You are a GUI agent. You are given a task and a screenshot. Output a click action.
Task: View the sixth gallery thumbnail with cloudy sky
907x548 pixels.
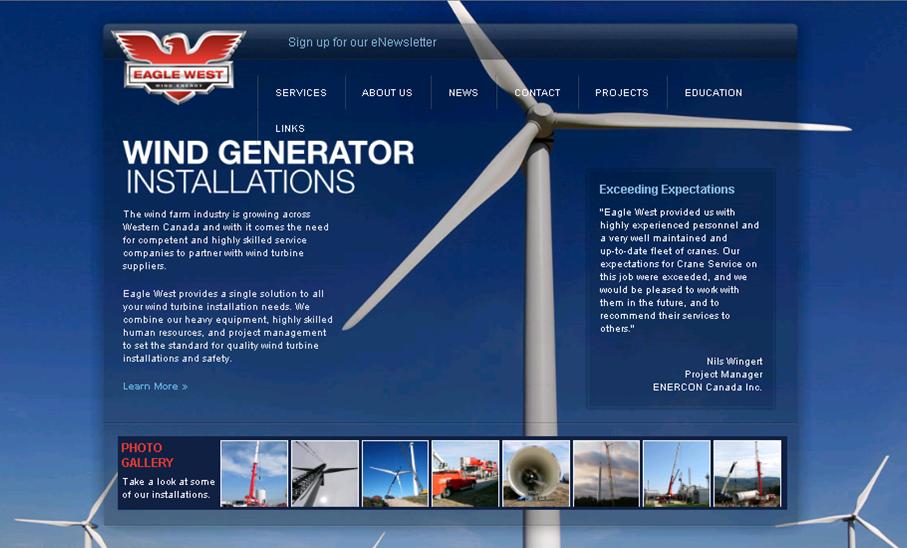pyautogui.click(x=606, y=473)
